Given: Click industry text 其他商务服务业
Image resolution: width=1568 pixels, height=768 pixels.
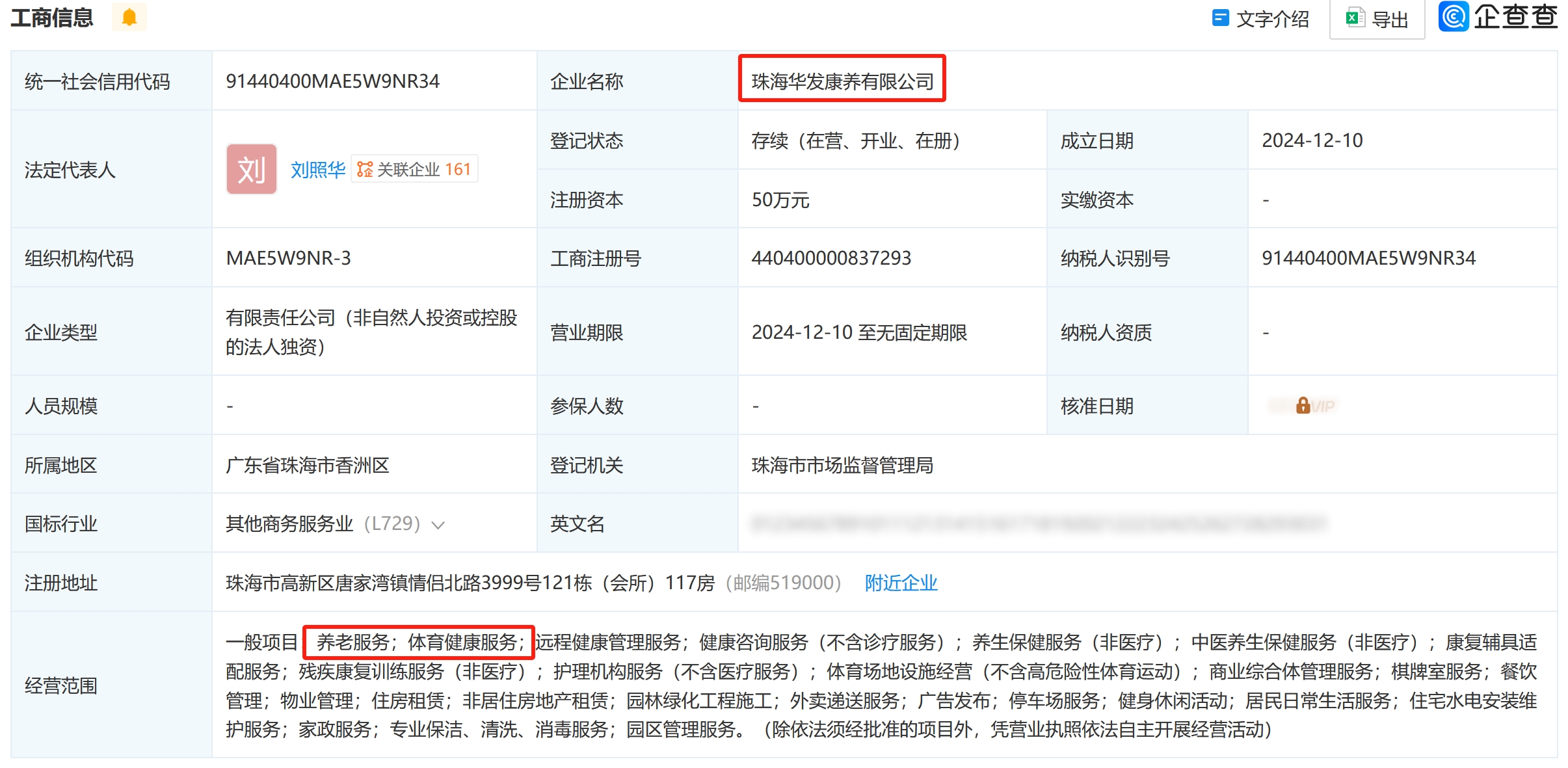Looking at the screenshot, I should [289, 523].
